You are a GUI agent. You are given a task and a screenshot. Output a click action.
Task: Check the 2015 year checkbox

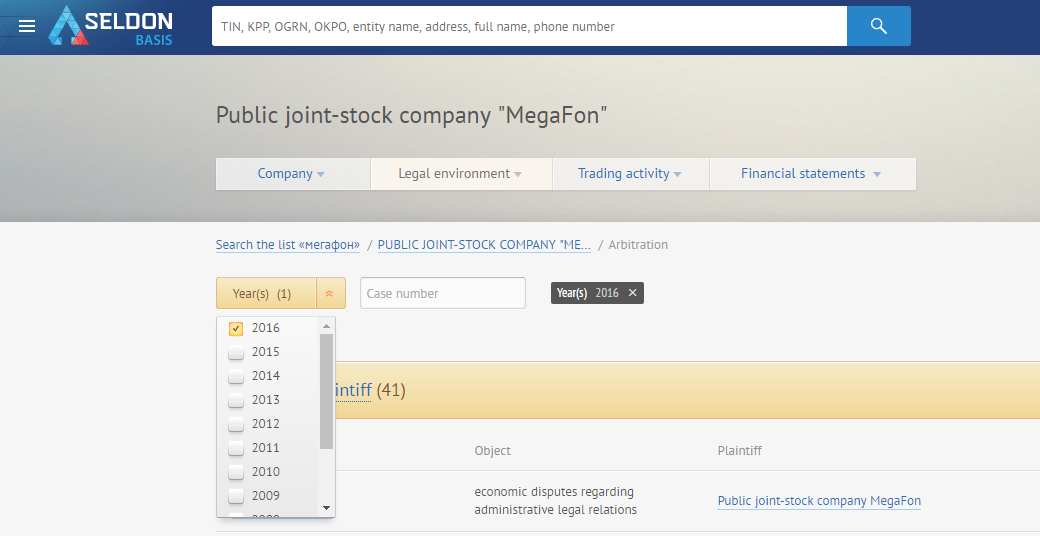pyautogui.click(x=236, y=352)
